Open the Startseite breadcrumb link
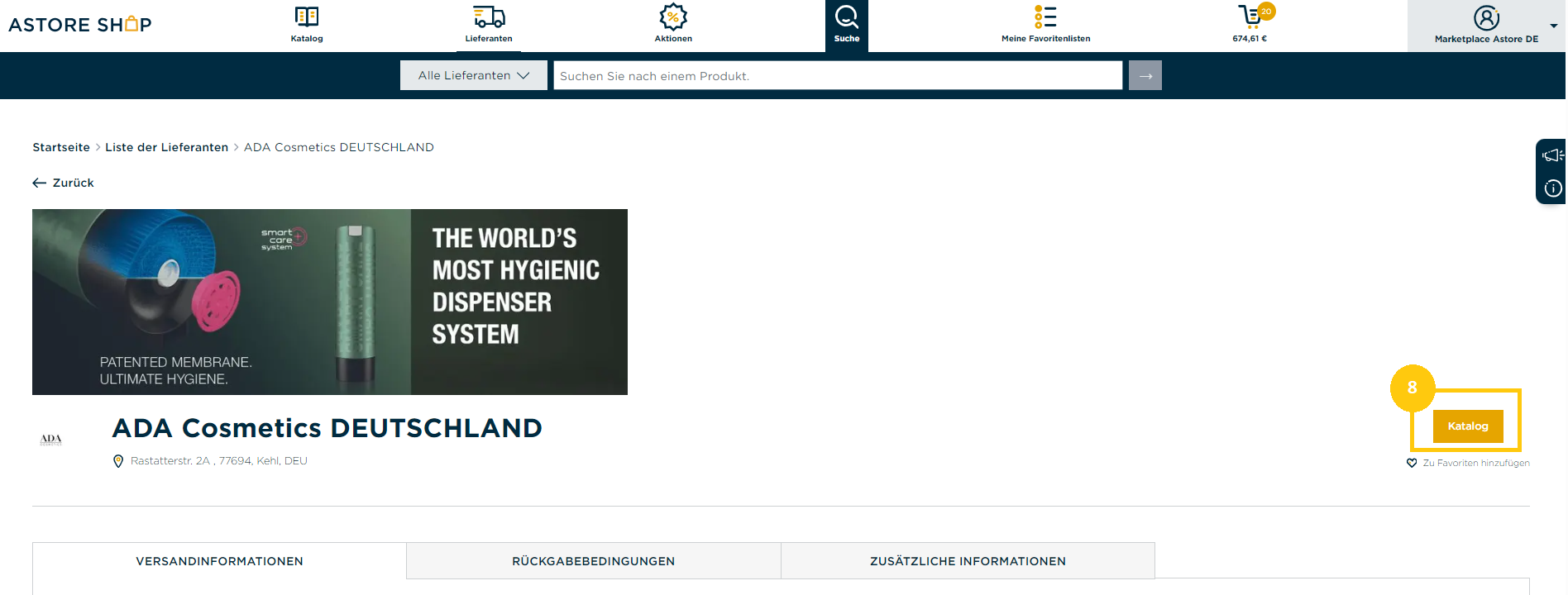This screenshot has height=595, width=1568. point(61,147)
